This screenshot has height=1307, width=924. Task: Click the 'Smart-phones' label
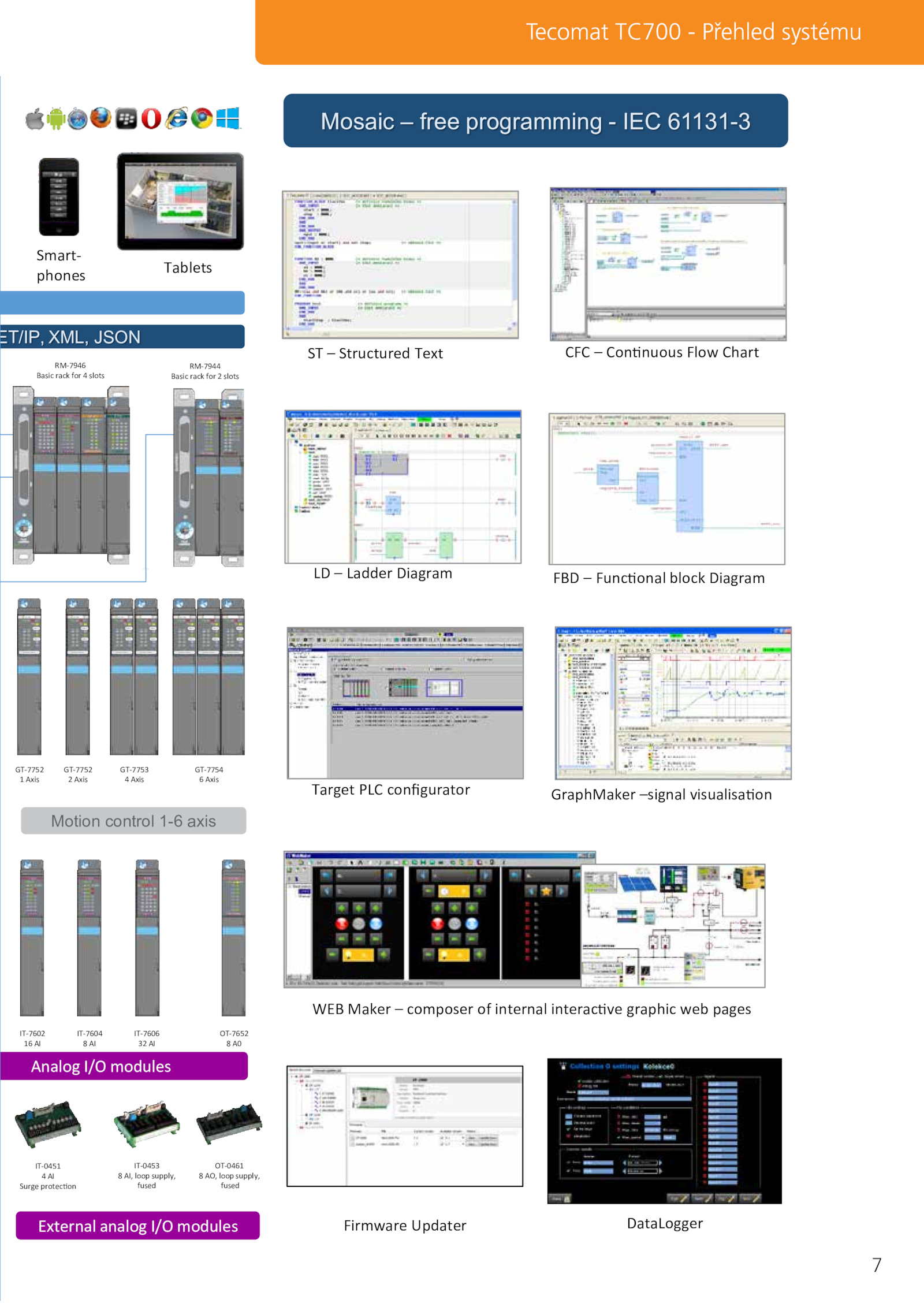tap(61, 265)
